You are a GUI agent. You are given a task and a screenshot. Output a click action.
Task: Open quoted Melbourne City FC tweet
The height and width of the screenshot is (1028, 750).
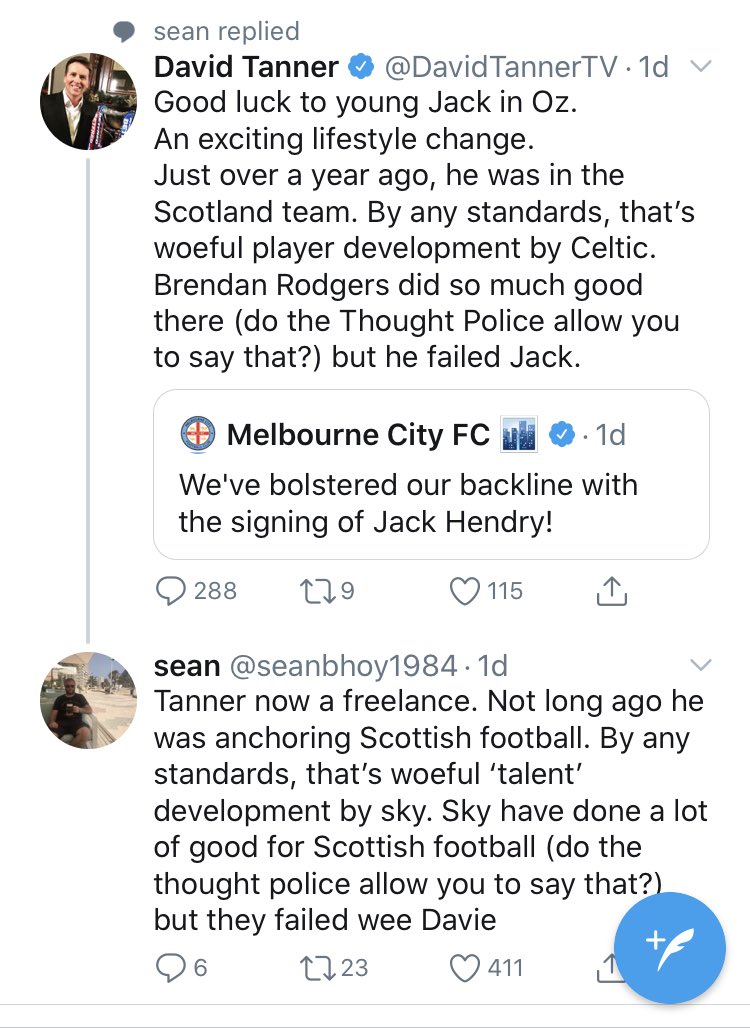tap(431, 475)
